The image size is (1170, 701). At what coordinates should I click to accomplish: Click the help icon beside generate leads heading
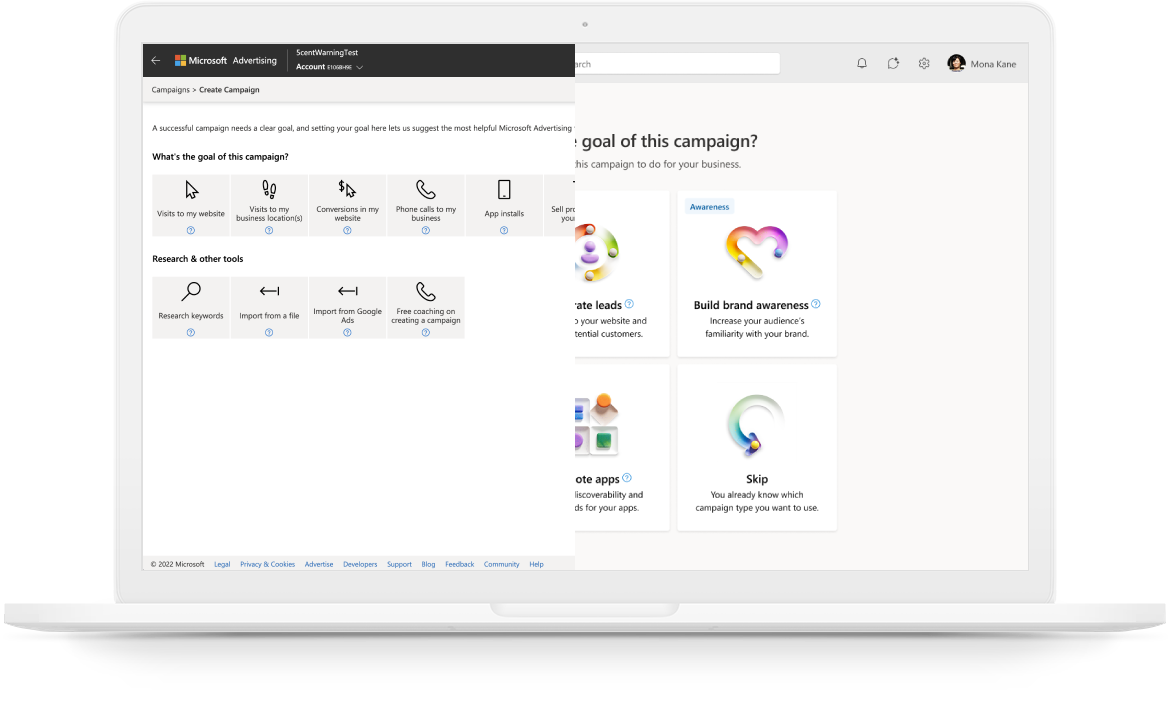tap(629, 304)
